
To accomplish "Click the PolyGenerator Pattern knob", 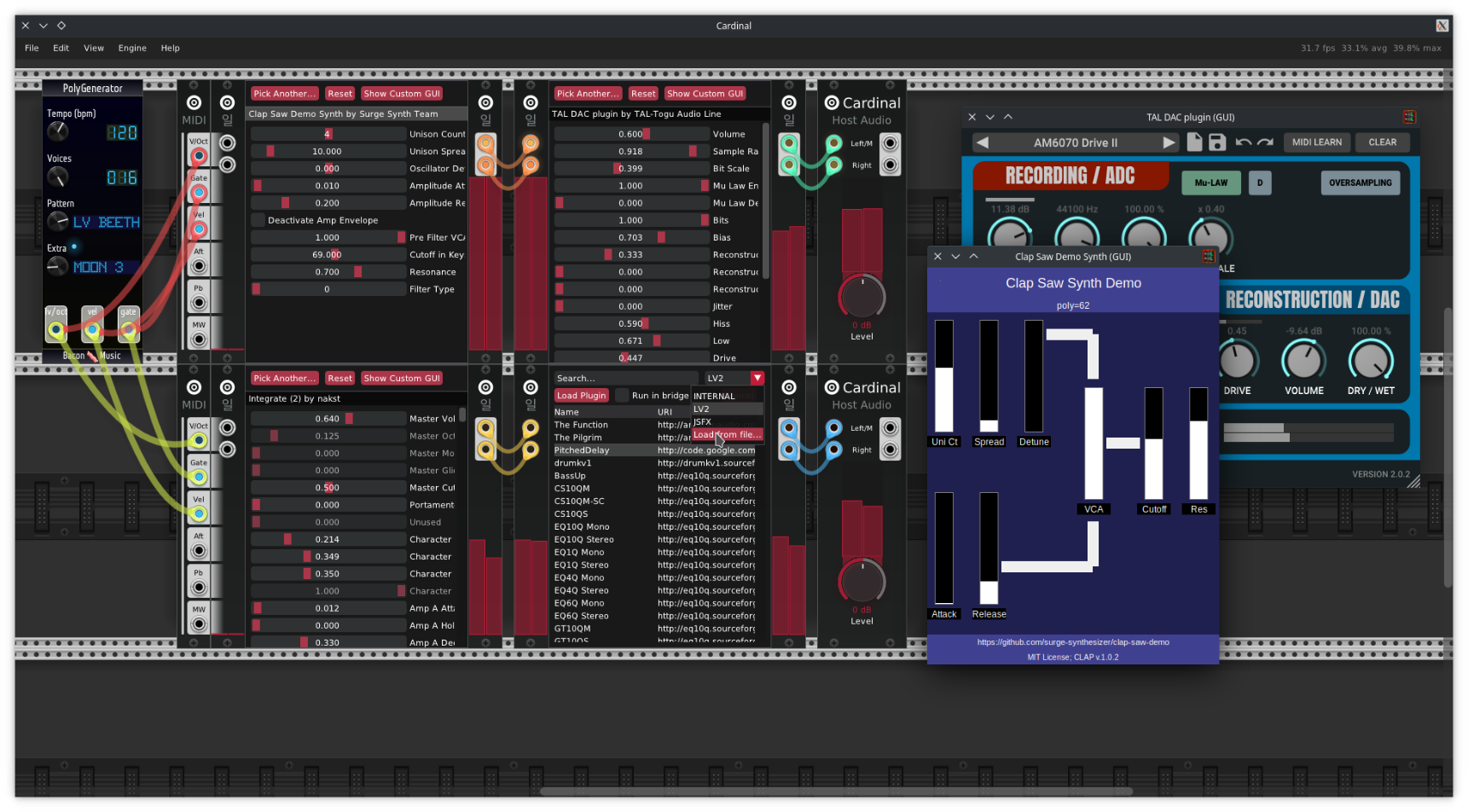I will 57,221.
